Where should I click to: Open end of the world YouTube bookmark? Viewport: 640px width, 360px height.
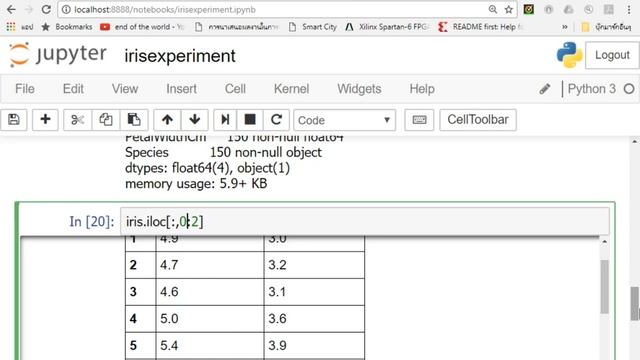click(143, 27)
